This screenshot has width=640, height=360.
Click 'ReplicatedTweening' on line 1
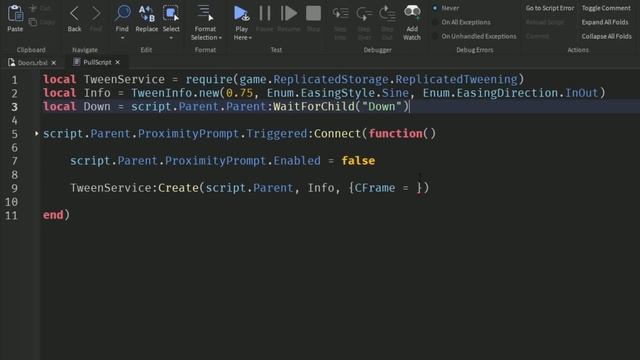pyautogui.click(x=456, y=79)
